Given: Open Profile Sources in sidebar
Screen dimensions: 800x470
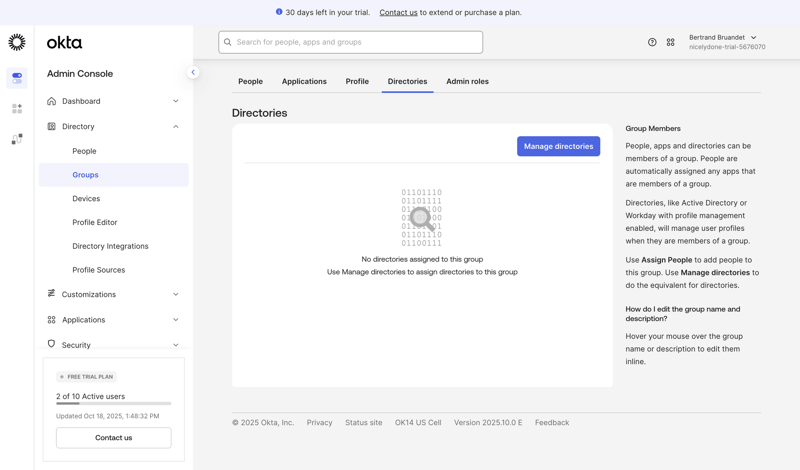Looking at the screenshot, I should (114, 270).
